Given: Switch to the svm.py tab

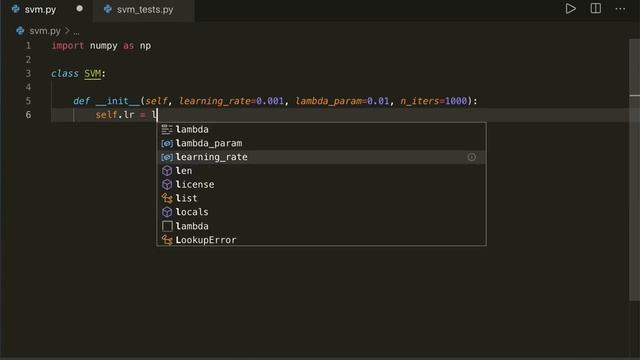Looking at the screenshot, I should coord(40,9).
